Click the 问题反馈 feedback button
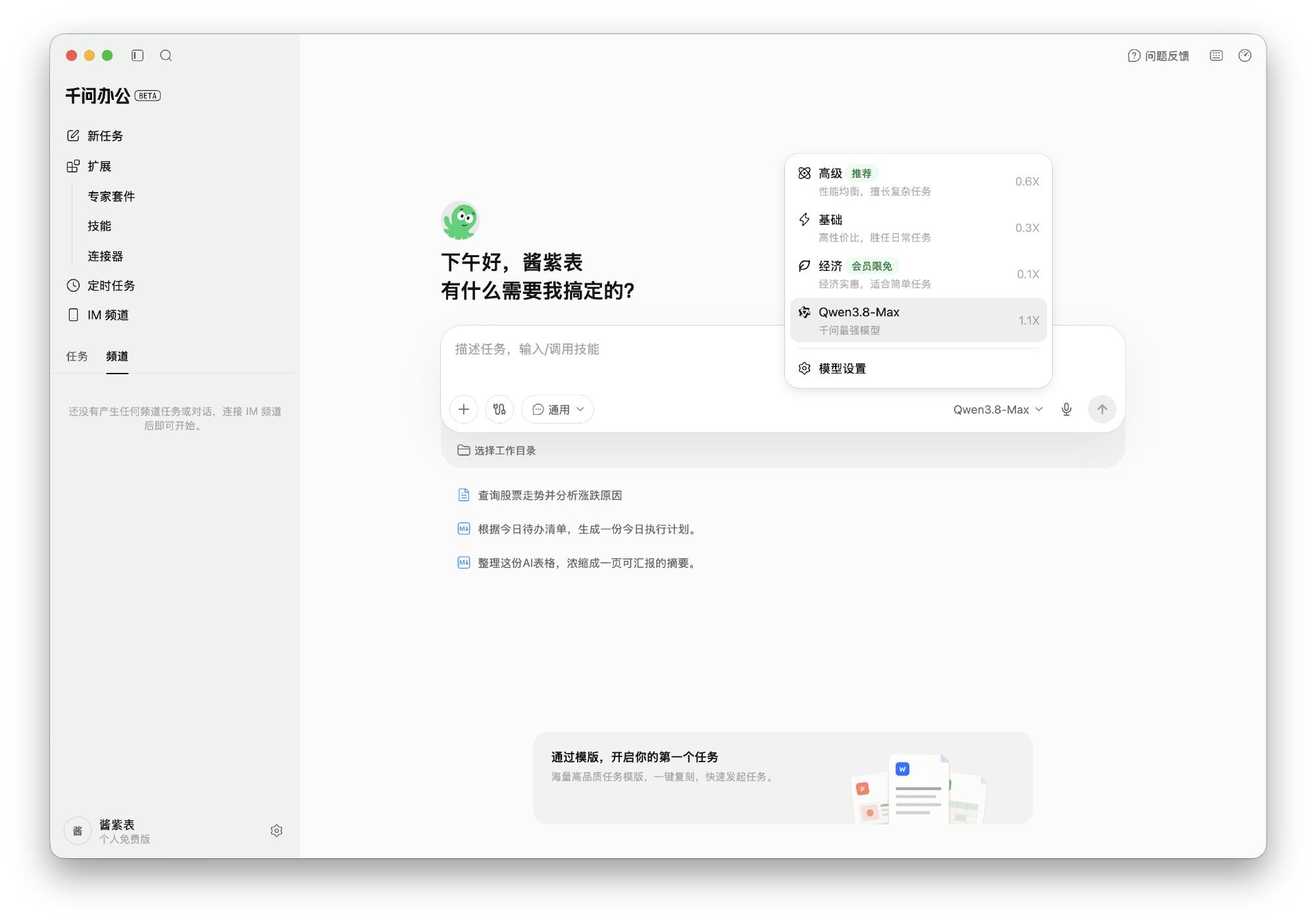 click(1159, 56)
